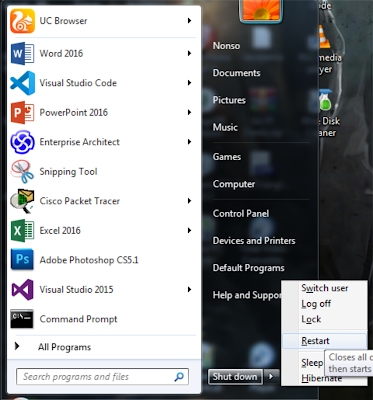This screenshot has width=373, height=400.
Task: Click the Visual Studio 2015 text label
Action: 76,289
